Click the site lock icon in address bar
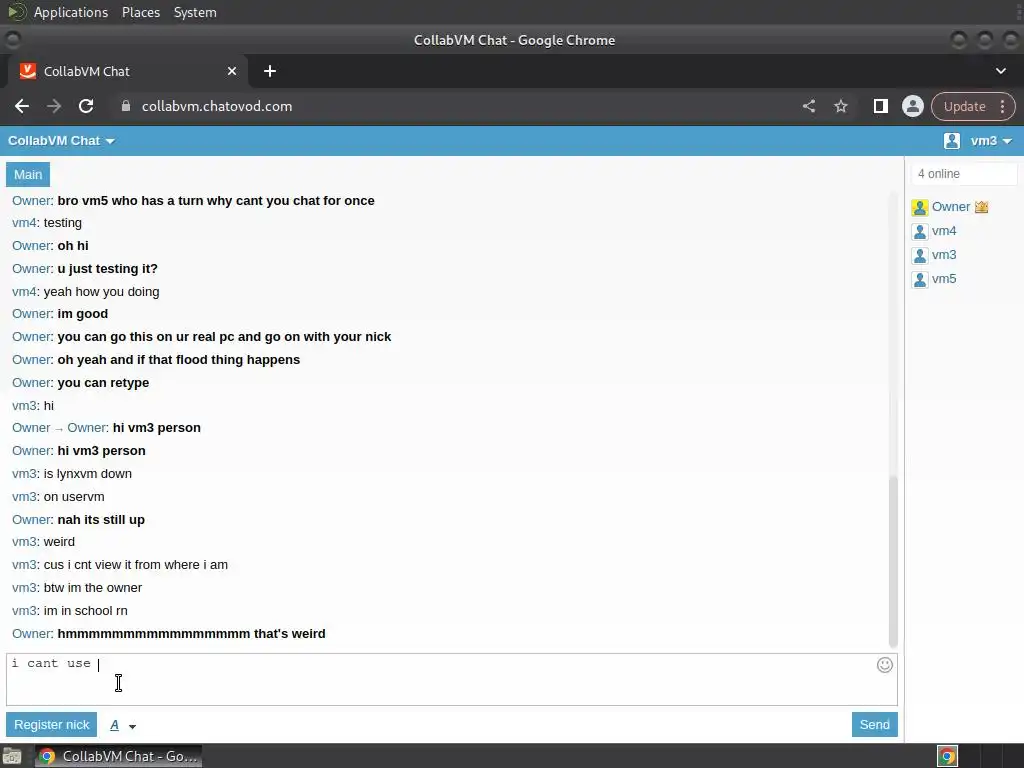Viewport: 1024px width, 768px height. (126, 106)
